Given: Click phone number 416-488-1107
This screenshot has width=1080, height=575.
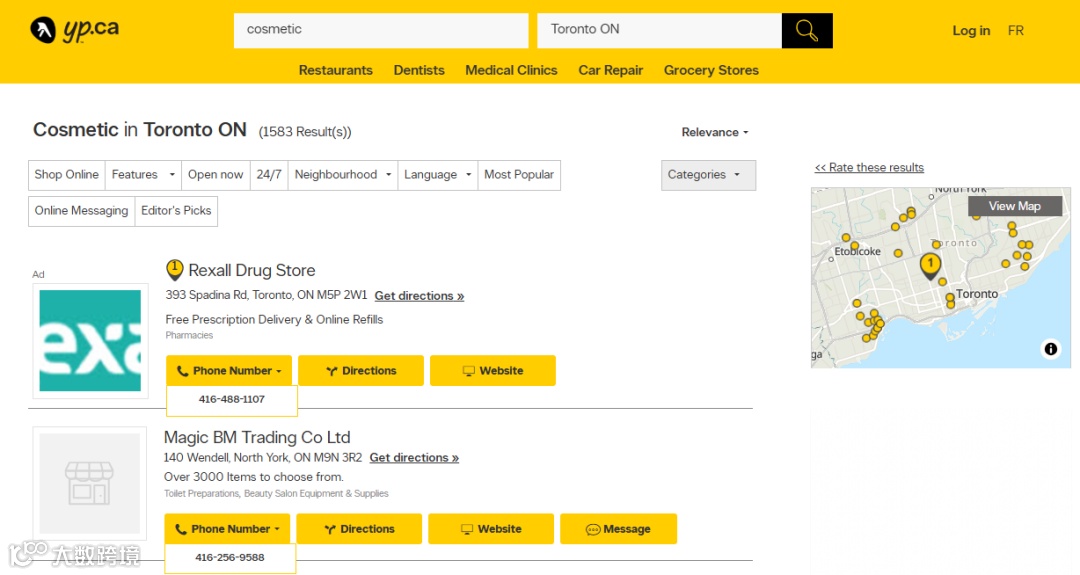Looking at the screenshot, I should 231,399.
